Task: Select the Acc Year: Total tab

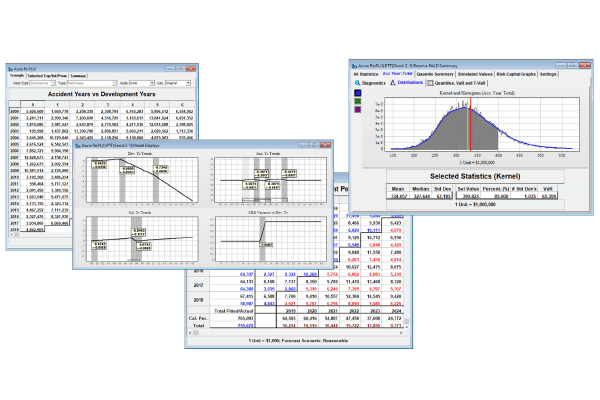Action: point(398,73)
